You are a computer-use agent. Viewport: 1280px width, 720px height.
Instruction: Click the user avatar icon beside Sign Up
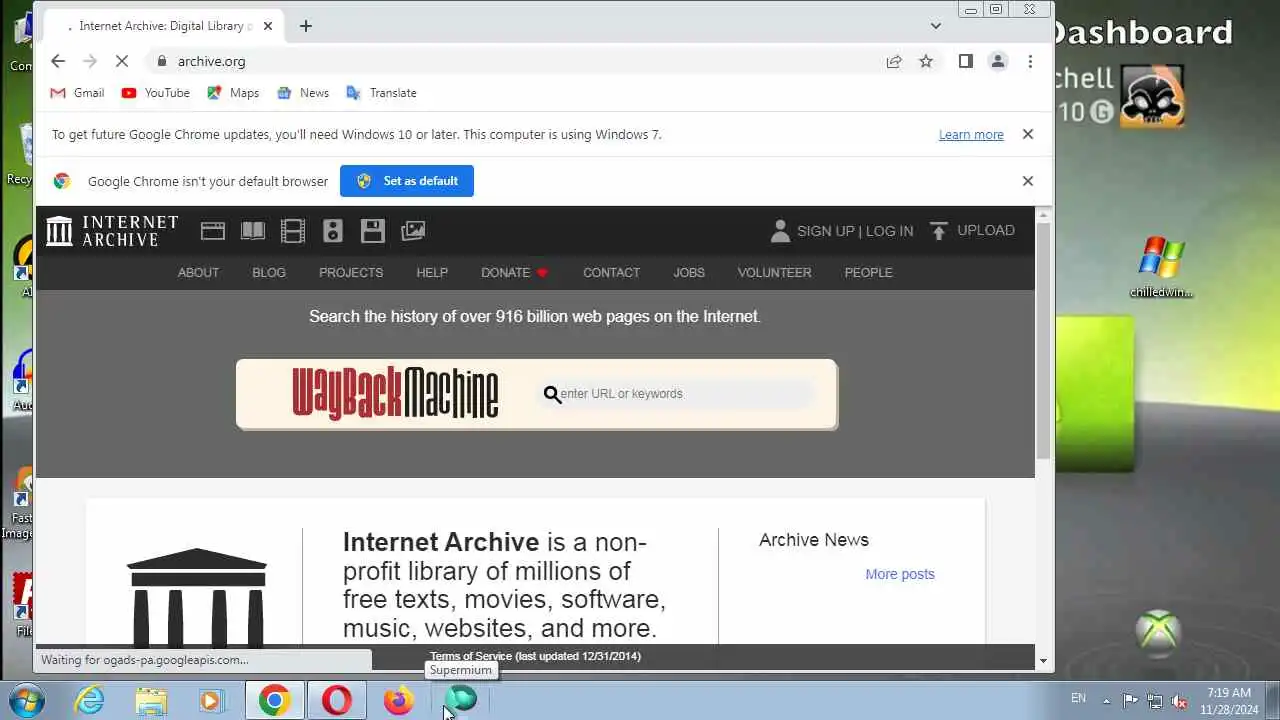[x=781, y=231]
